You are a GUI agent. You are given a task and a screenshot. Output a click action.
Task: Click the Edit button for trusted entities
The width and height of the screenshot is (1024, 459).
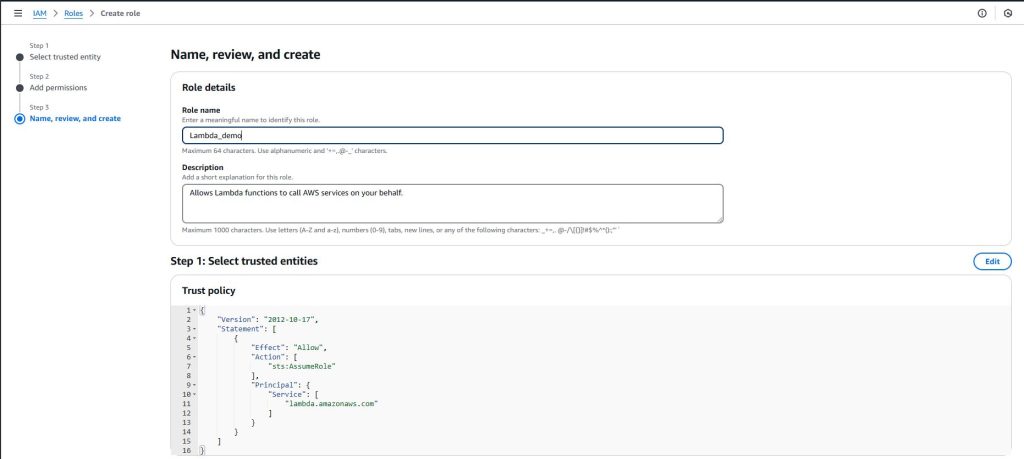(991, 261)
